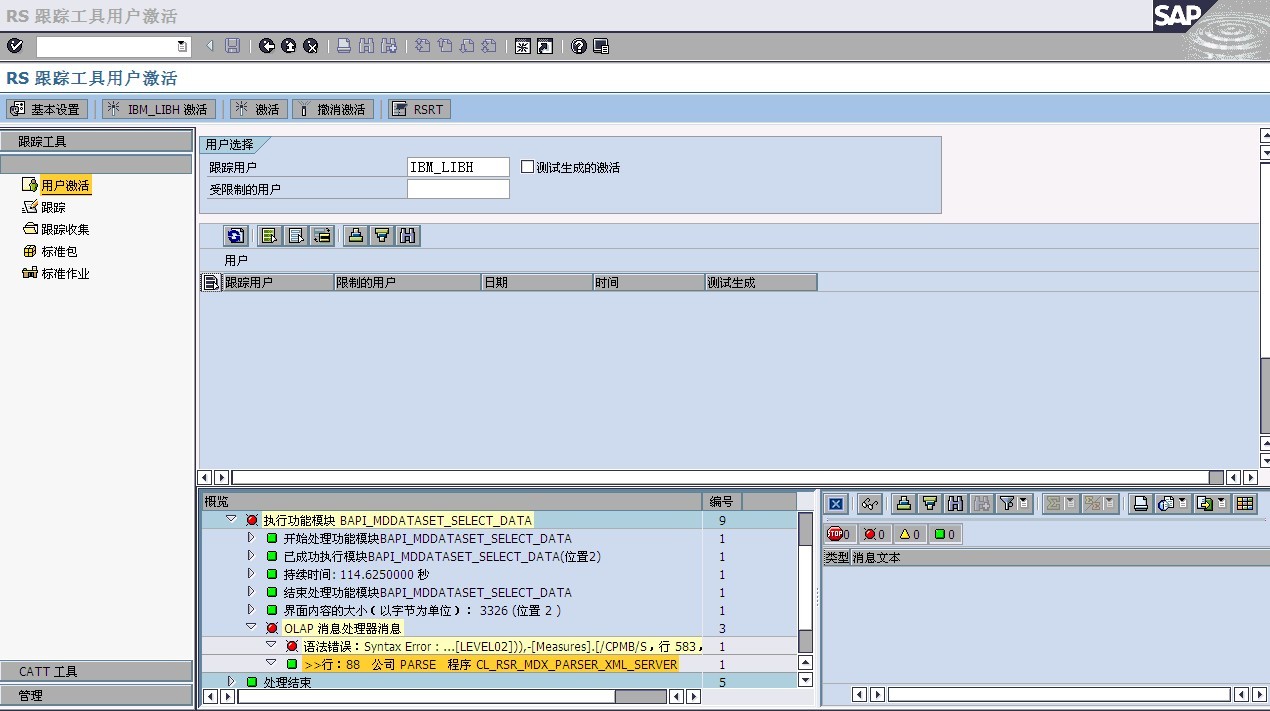1270x711 pixels.
Task: Click the green checkmark Enter icon
Action: point(14,46)
